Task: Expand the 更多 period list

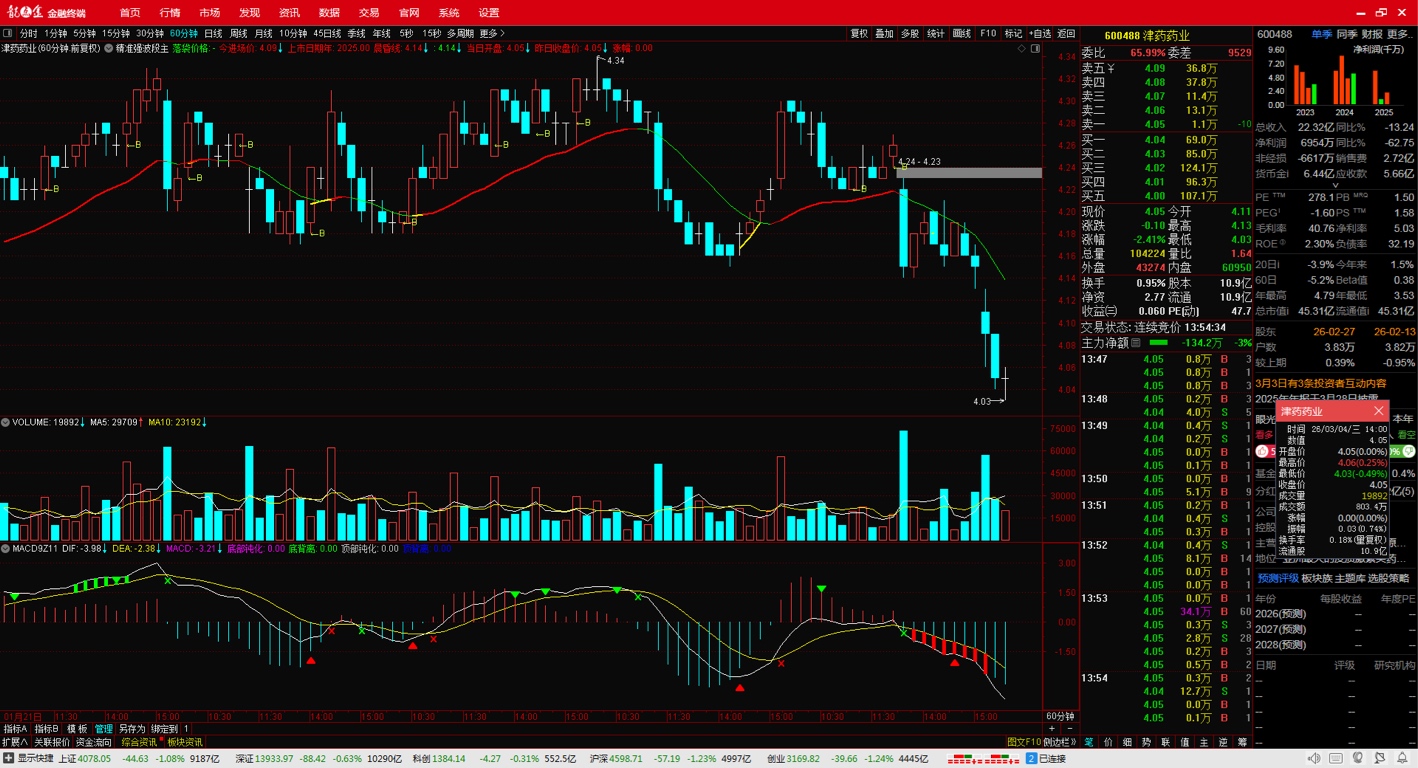Action: click(x=491, y=33)
